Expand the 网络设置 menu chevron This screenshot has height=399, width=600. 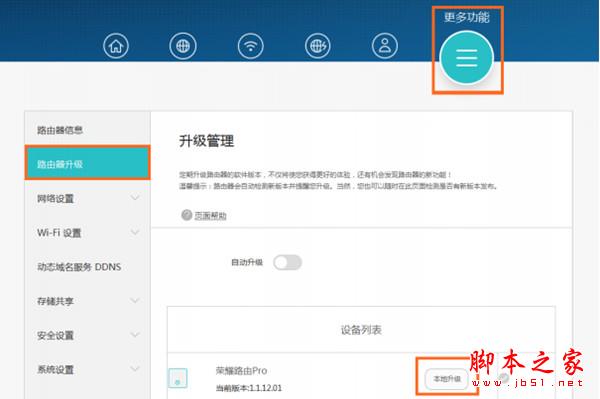135,198
